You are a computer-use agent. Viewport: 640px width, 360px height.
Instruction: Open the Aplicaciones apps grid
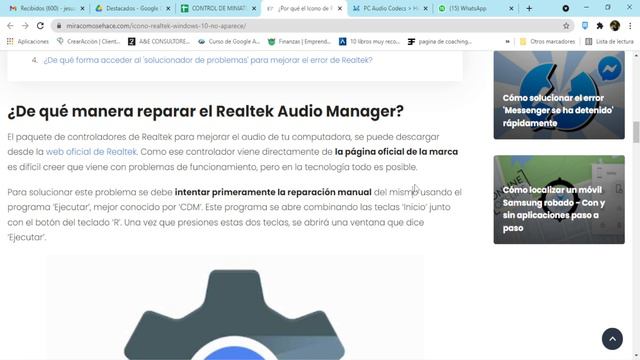27,41
